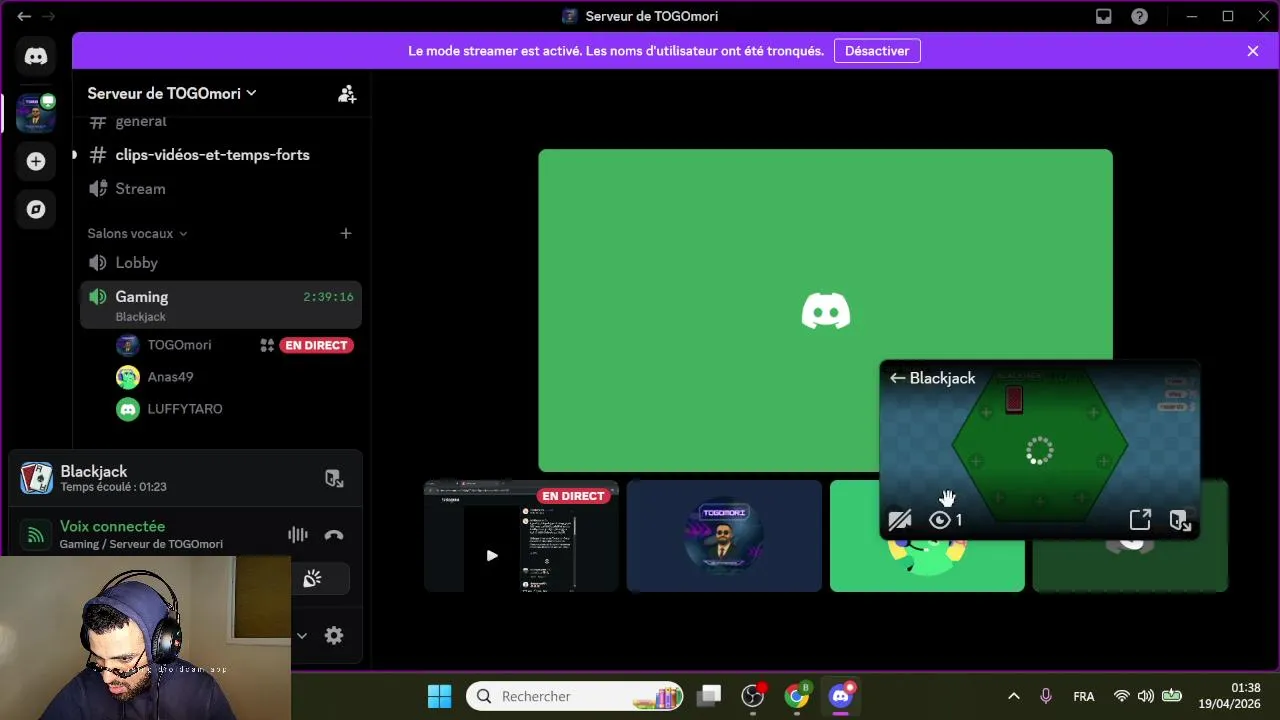Open connection info signal icon
The width and height of the screenshot is (1280, 720).
36,535
